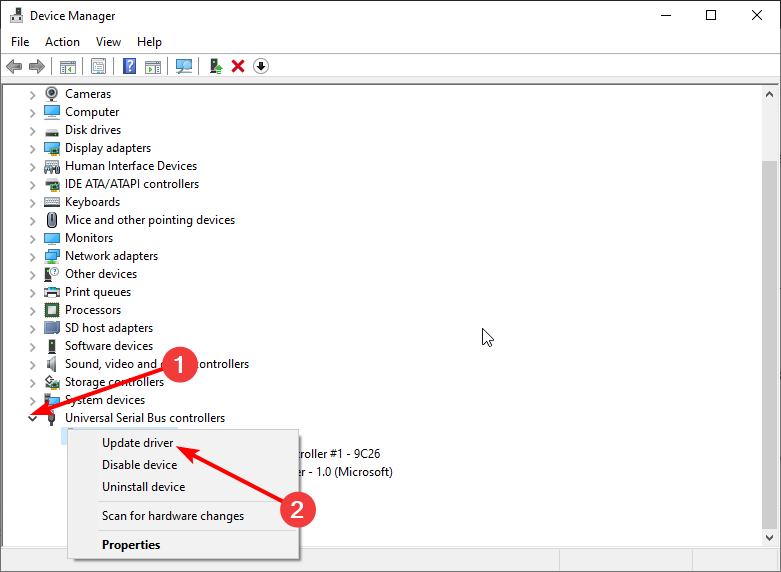
Task: Click the Computer monitor icon
Action: tap(52, 112)
